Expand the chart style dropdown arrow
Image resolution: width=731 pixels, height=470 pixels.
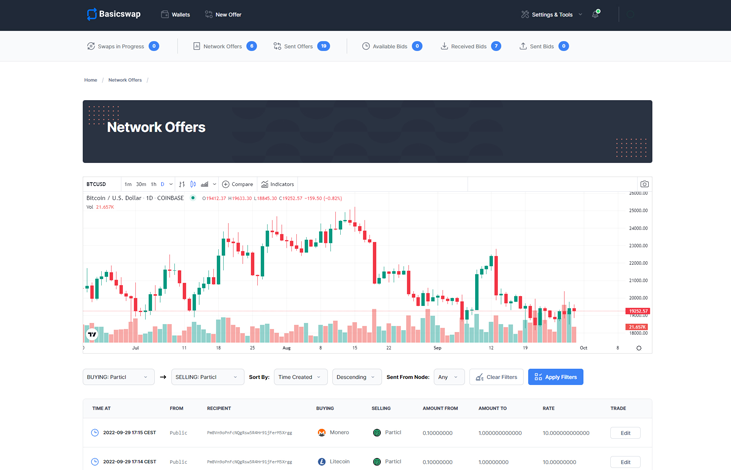[214, 184]
